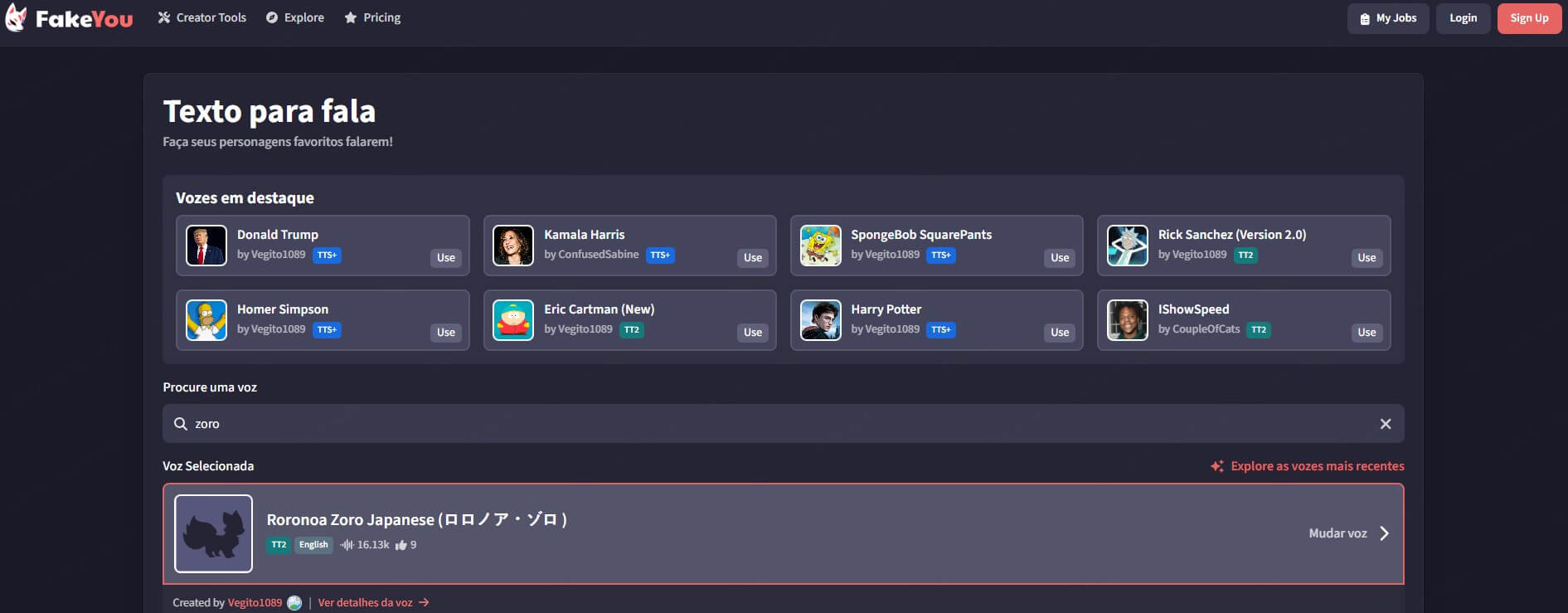Click Donald Trump avatar thumbnail
1568x613 pixels.
pos(206,246)
